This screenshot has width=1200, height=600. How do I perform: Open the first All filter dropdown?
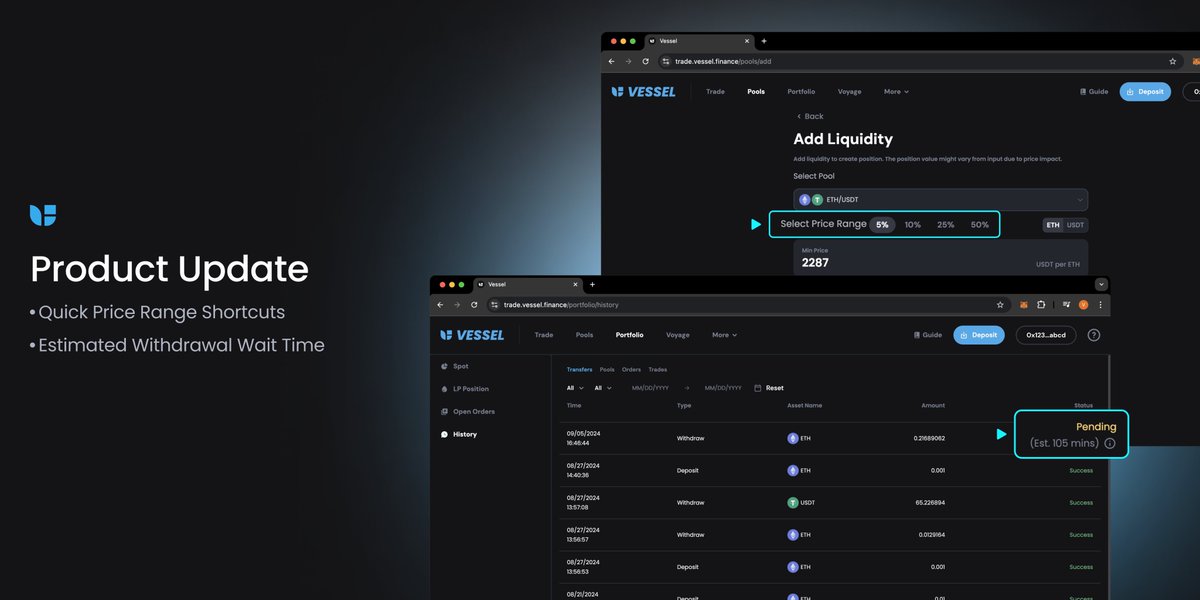(574, 388)
